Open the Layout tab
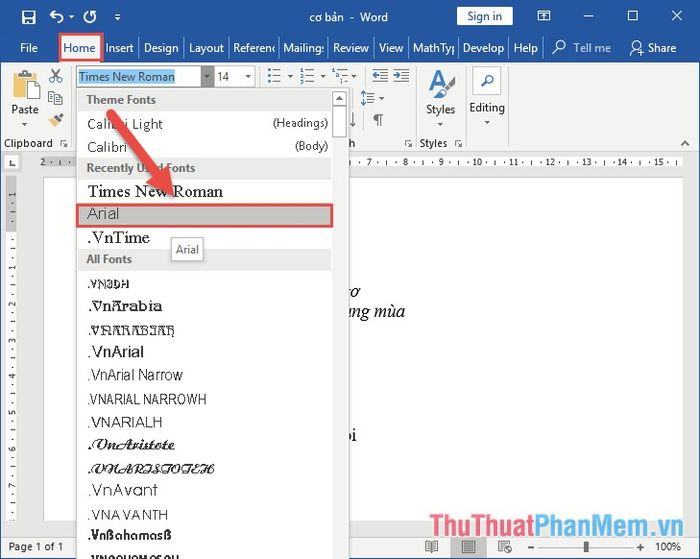 (206, 48)
